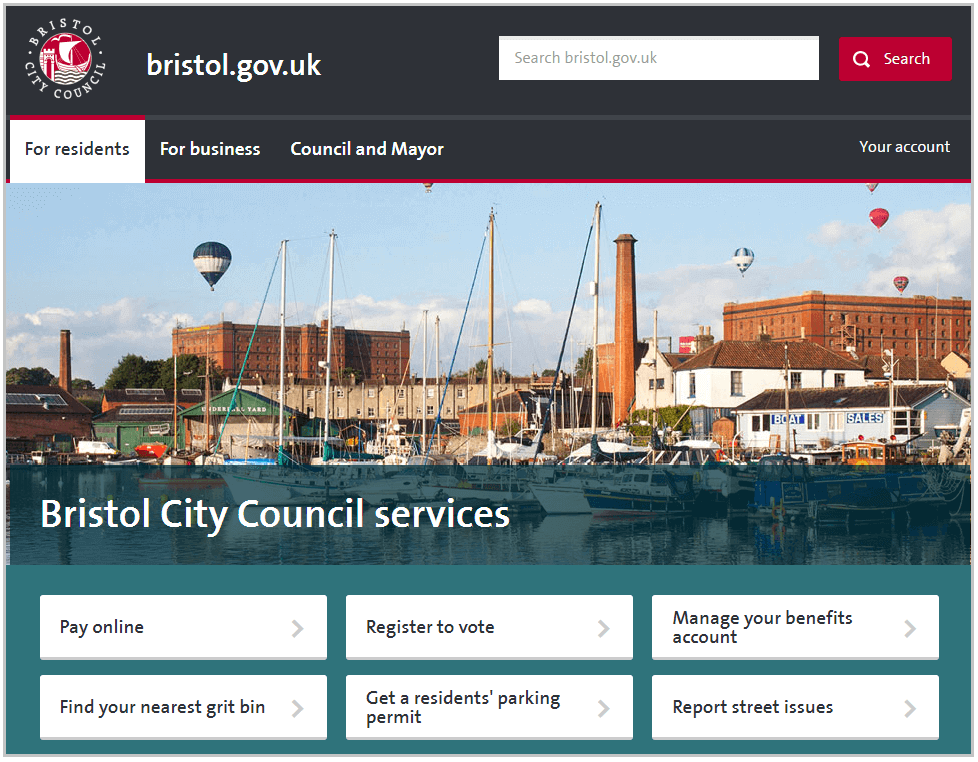Click the magnifier icon in the Search button
Image resolution: width=978 pixels, height=762 pixels.
pyautogui.click(x=861, y=59)
